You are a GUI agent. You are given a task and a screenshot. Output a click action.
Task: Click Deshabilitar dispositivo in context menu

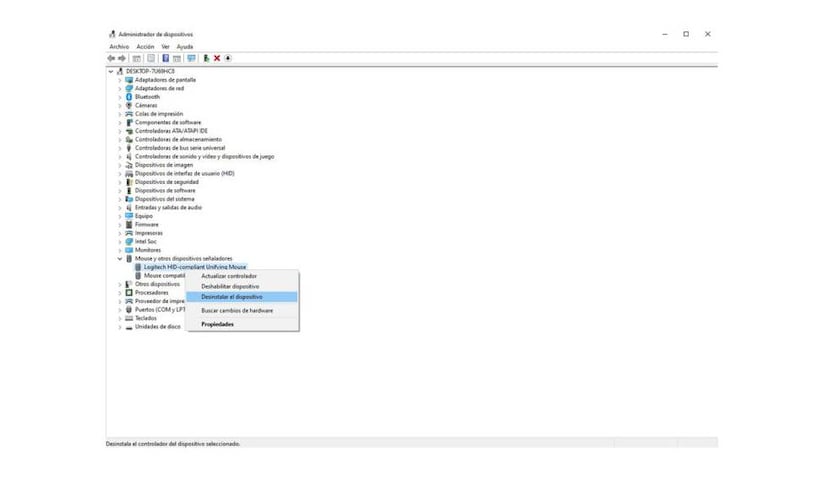click(230, 286)
